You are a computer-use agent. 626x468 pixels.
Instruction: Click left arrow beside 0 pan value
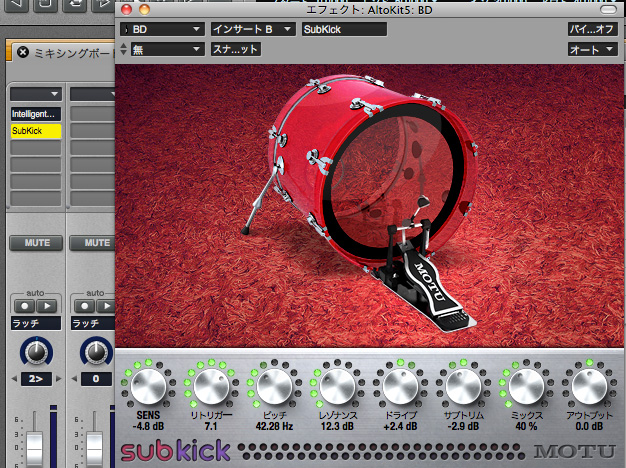coord(75,379)
